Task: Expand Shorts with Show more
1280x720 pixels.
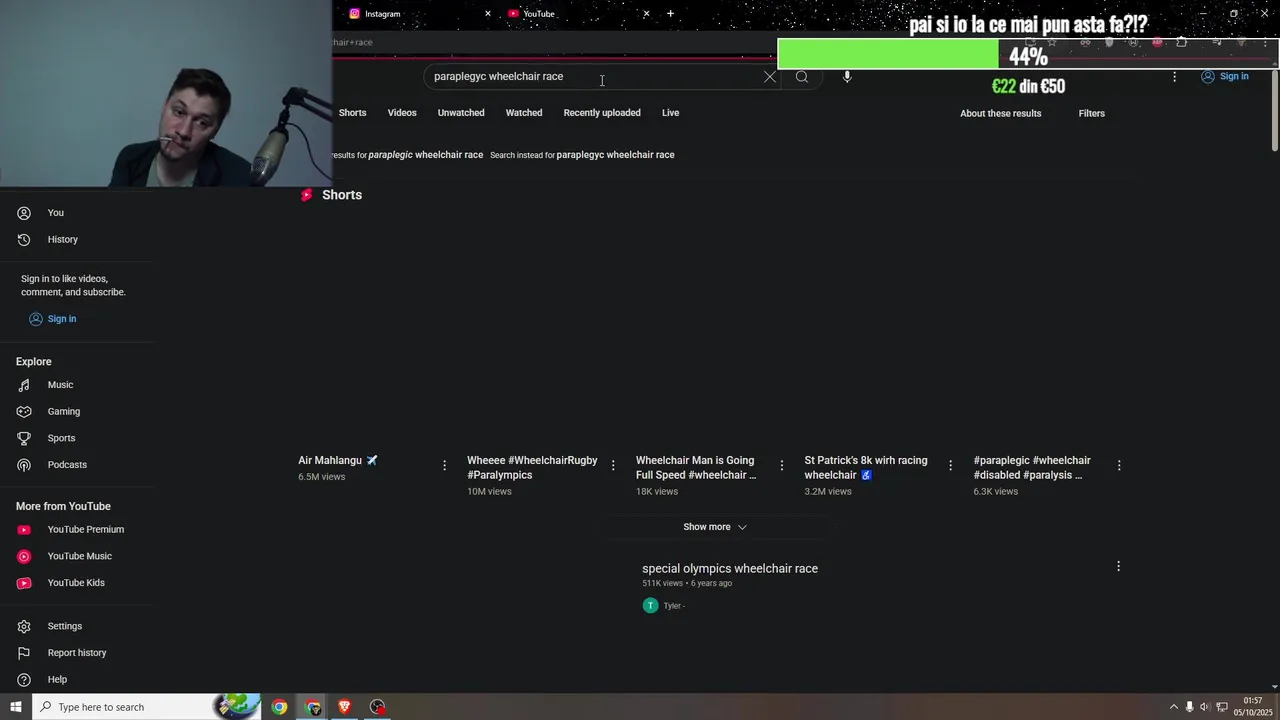Action: (x=715, y=527)
